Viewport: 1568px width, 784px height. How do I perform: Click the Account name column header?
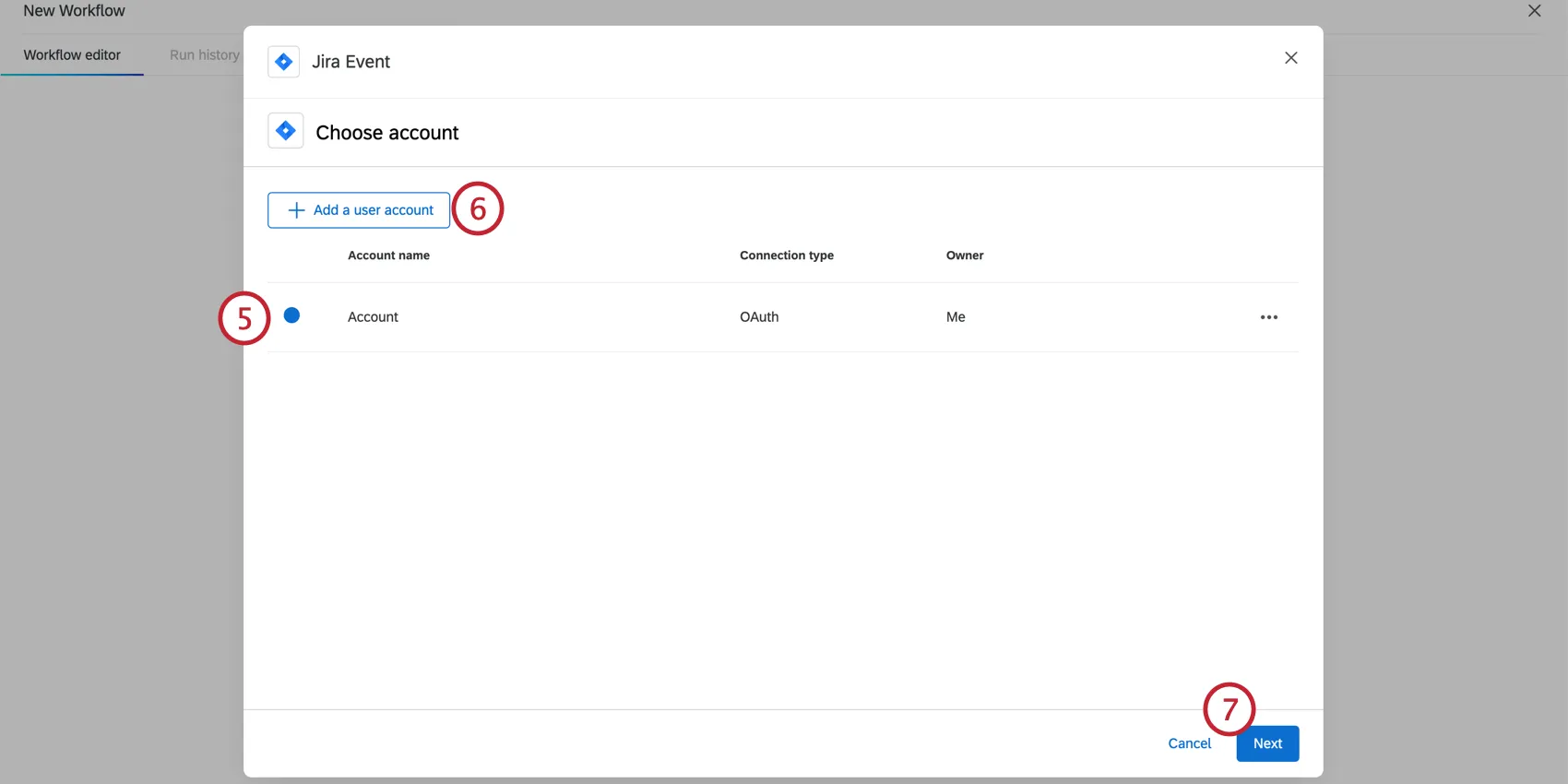point(388,255)
